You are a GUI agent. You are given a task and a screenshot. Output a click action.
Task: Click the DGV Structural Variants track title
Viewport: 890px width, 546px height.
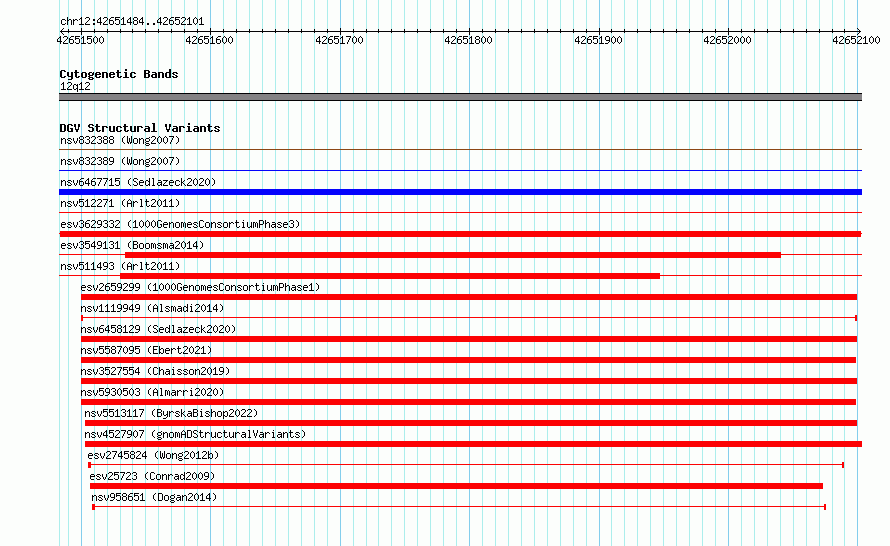(x=140, y=128)
